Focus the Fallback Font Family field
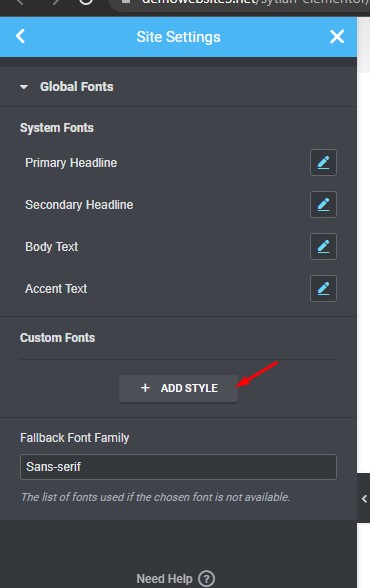This screenshot has height=588, width=370. pos(178,467)
